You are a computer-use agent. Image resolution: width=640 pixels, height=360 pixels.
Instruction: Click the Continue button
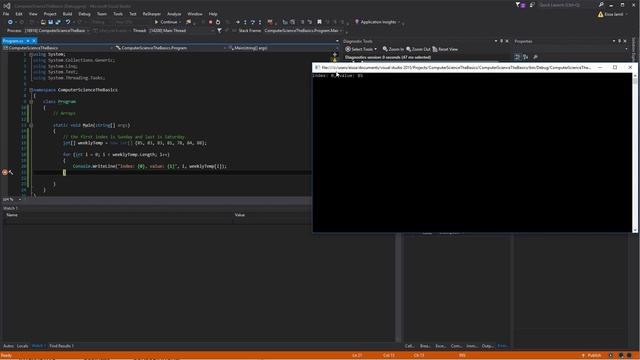click(x=167, y=22)
